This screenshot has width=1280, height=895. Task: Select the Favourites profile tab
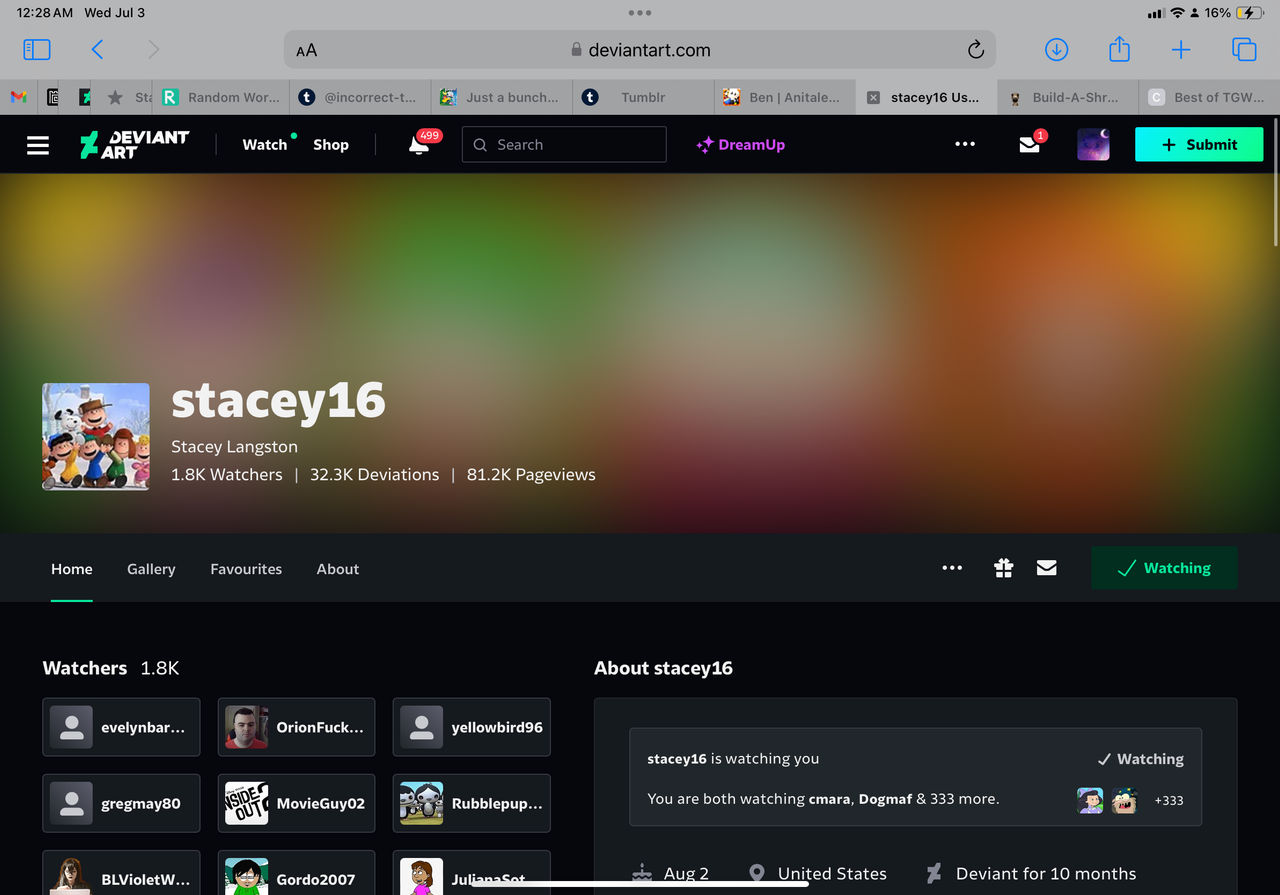tap(246, 569)
